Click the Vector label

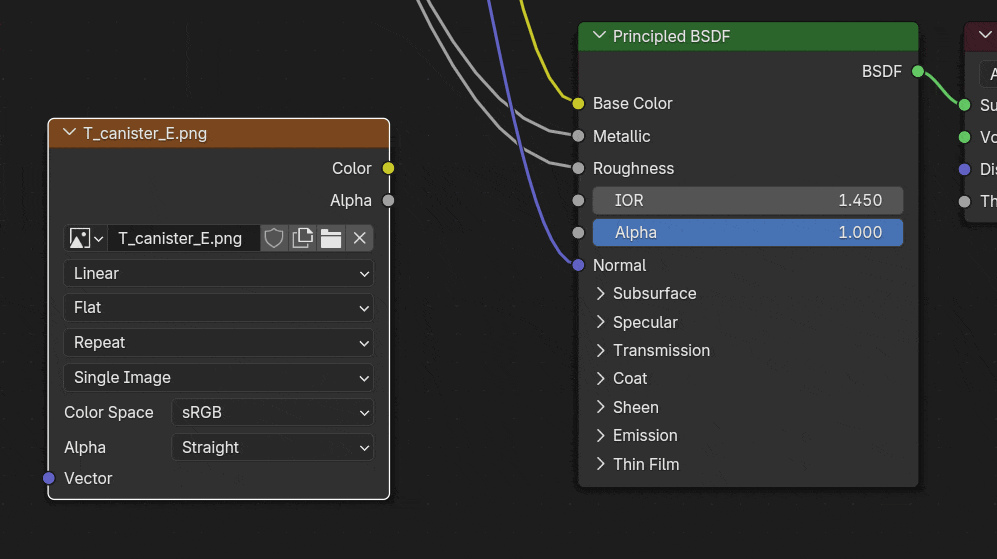(x=88, y=478)
